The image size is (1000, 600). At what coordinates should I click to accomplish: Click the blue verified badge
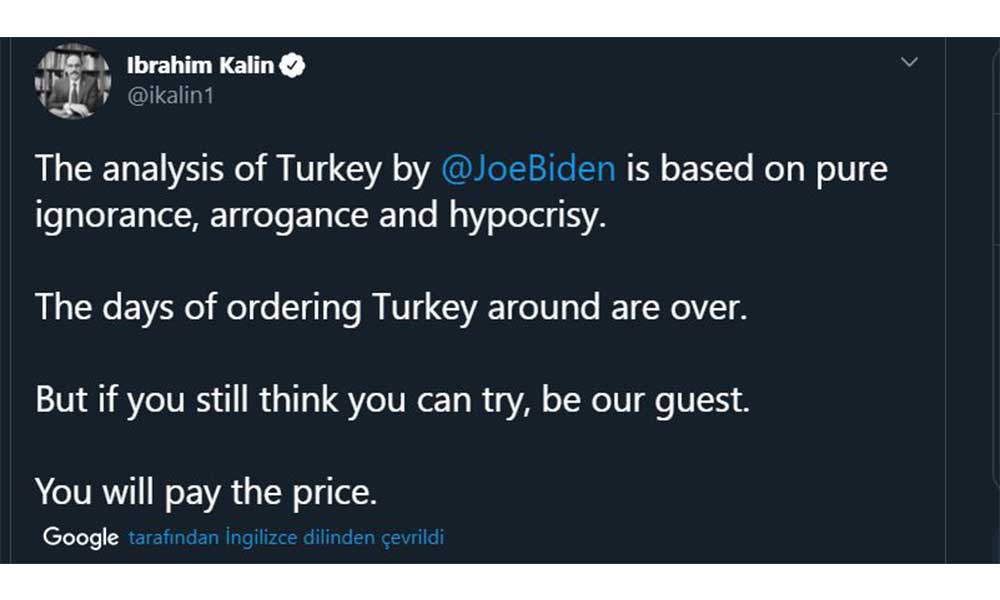(x=294, y=66)
